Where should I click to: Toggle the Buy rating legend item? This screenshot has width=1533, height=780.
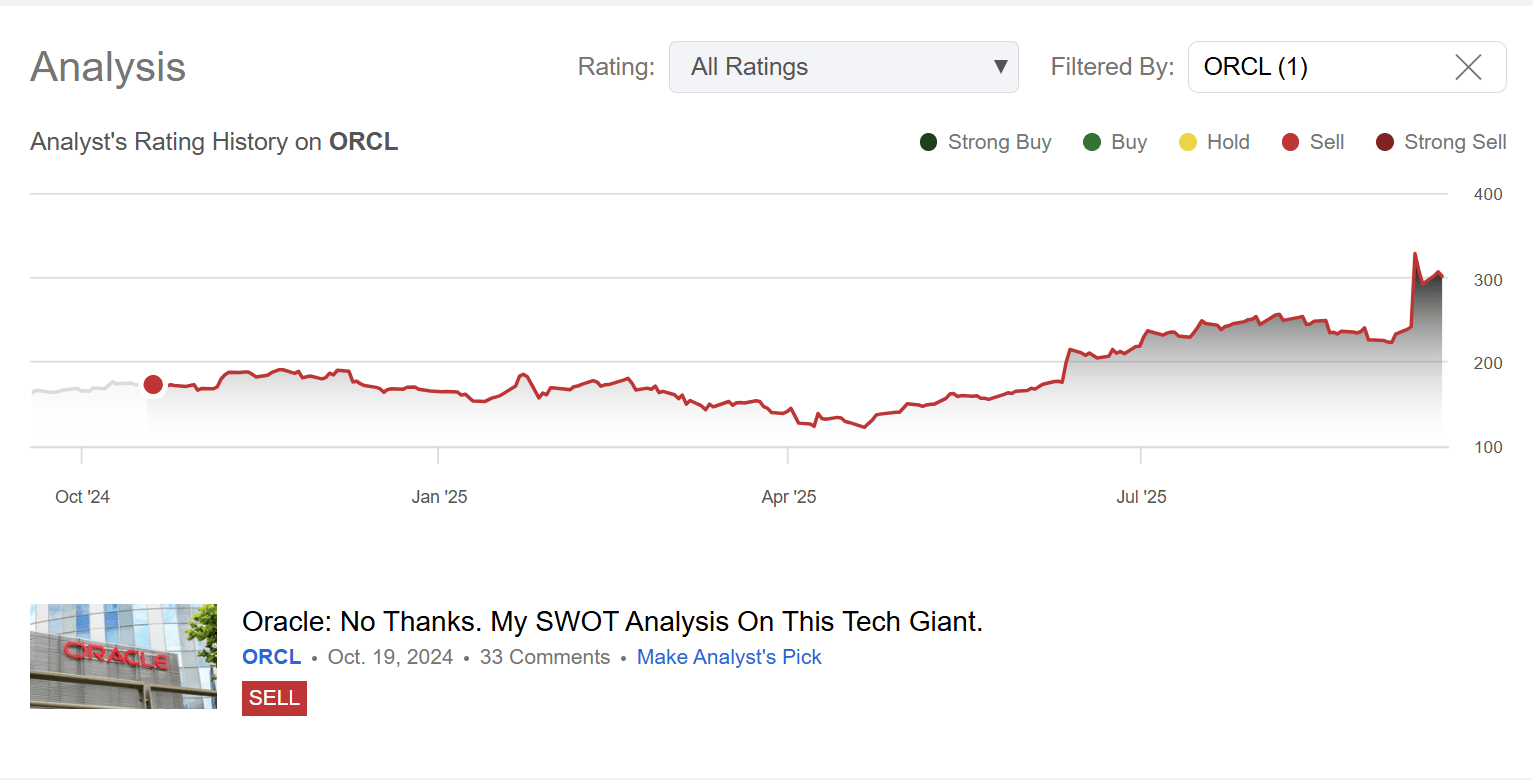1114,142
